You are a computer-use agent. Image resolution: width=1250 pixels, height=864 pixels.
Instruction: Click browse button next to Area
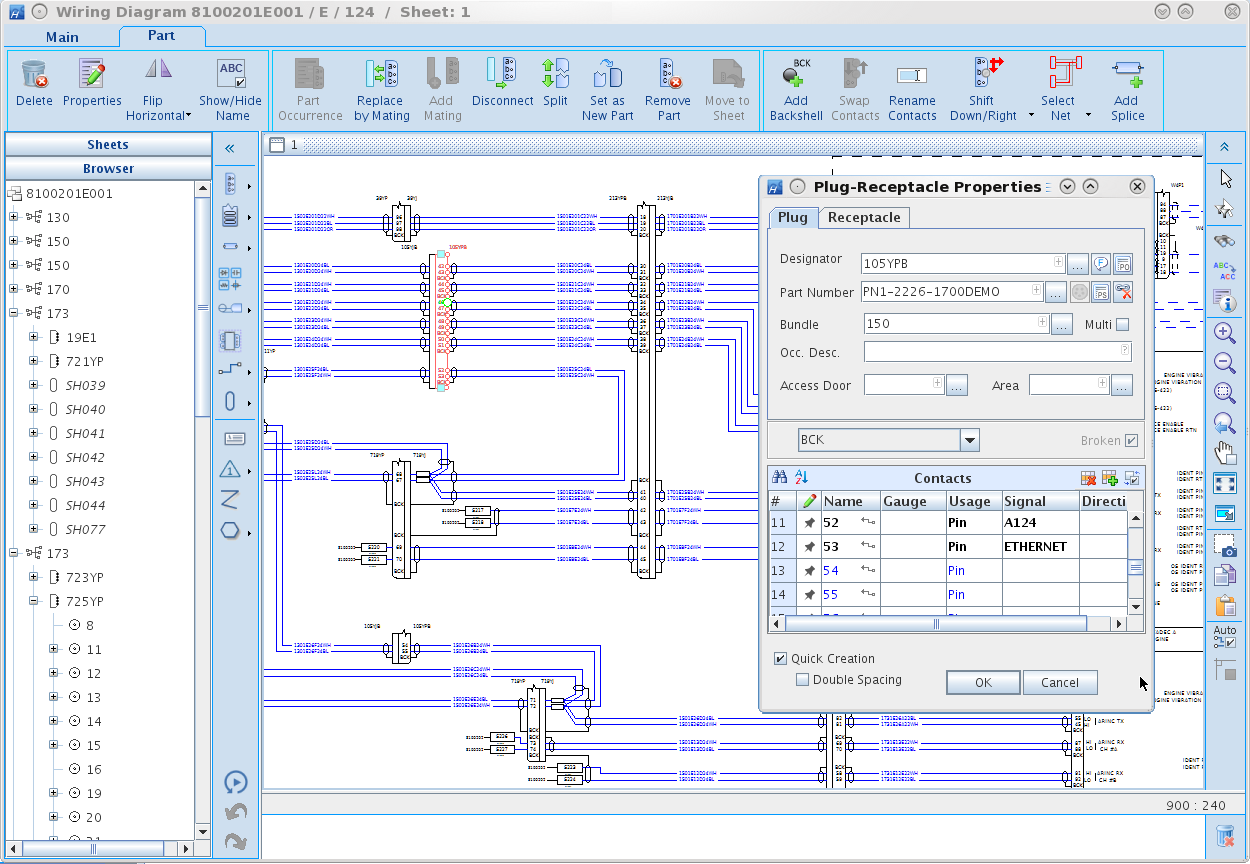pyautogui.click(x=1121, y=385)
